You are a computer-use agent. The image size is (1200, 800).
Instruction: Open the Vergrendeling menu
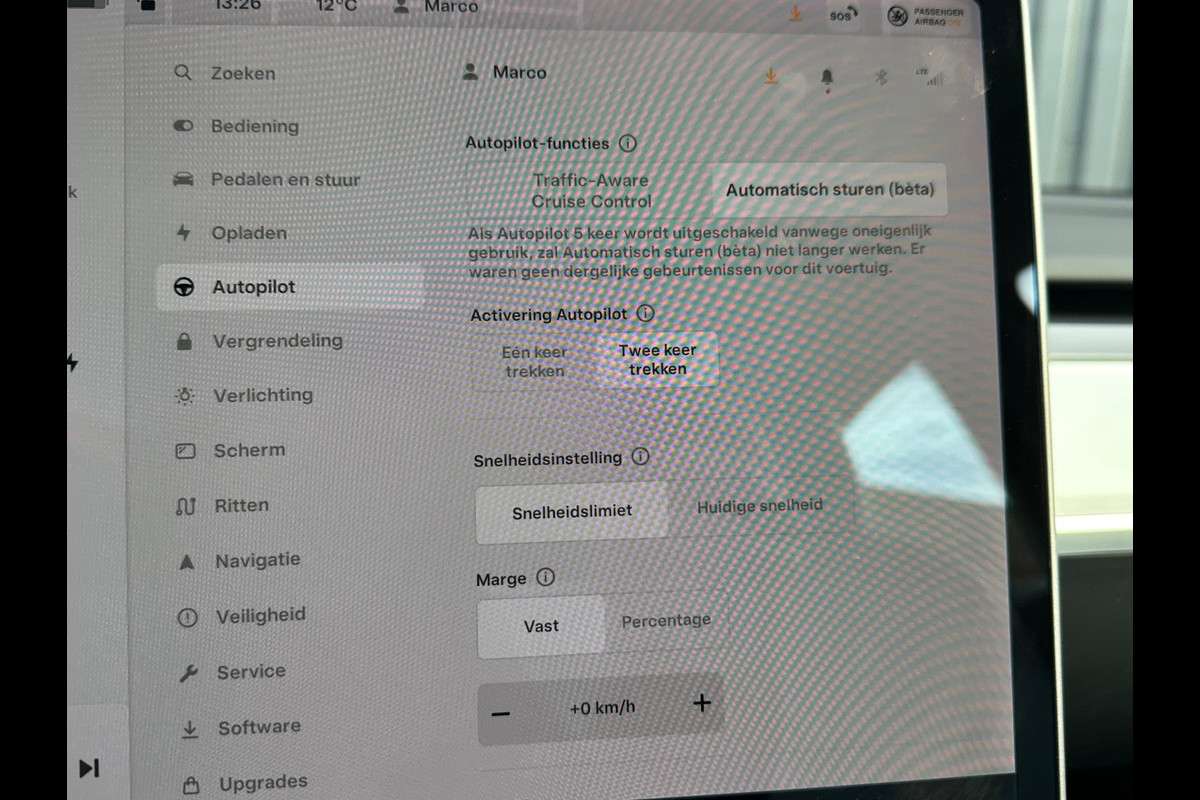click(x=276, y=341)
